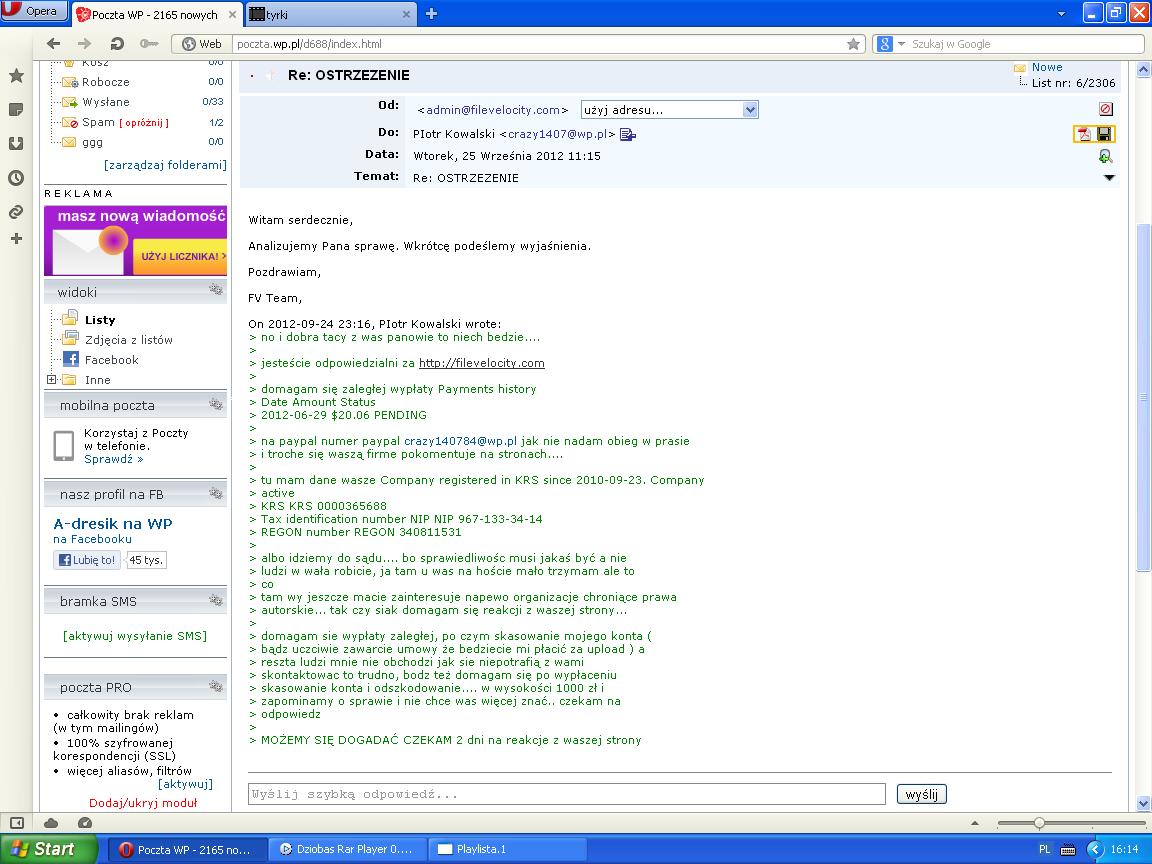
Task: Open Links panel in Opera sidebar
Action: (16, 212)
